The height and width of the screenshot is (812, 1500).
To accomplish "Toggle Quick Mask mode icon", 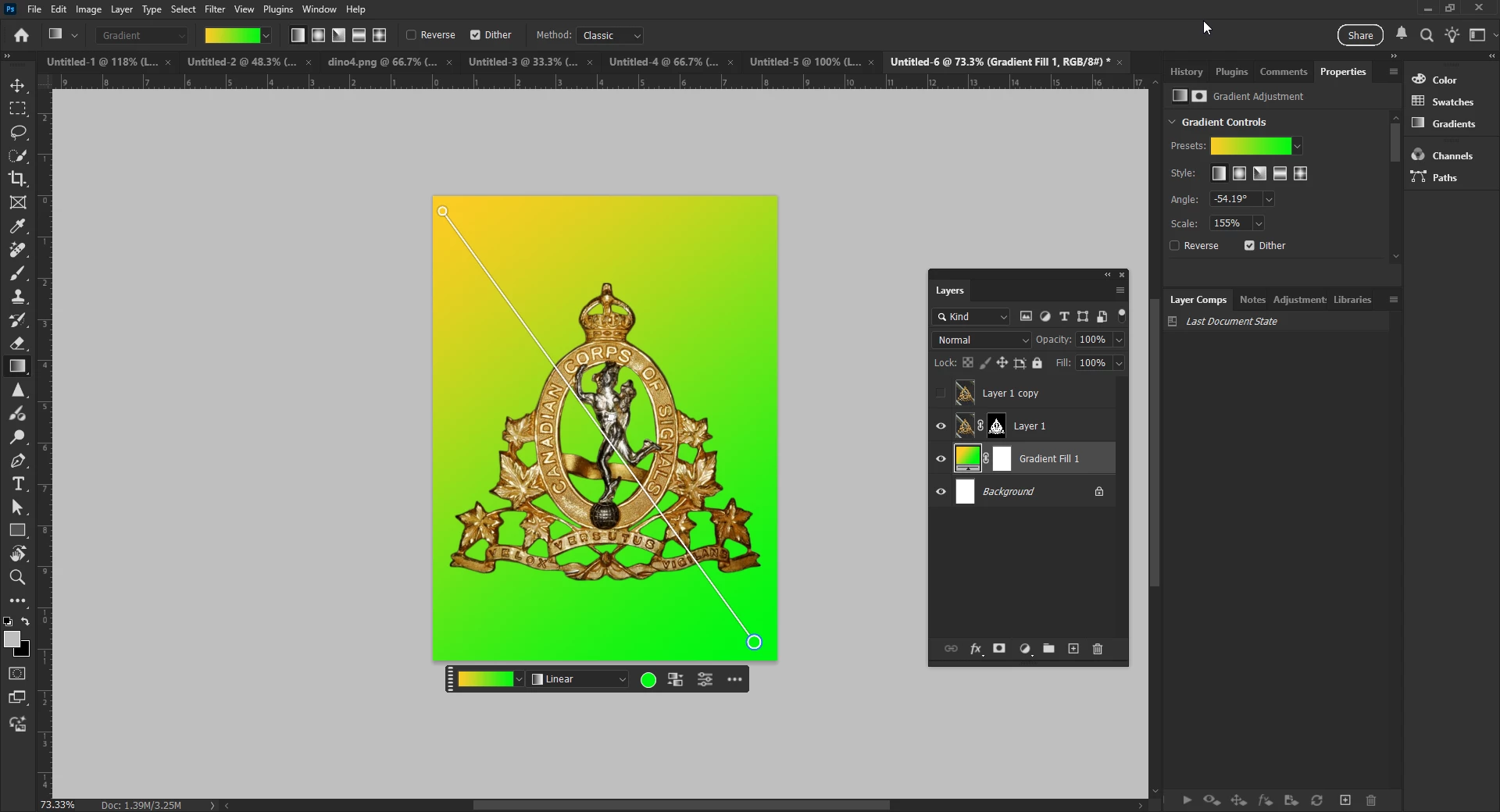I will click(x=17, y=674).
